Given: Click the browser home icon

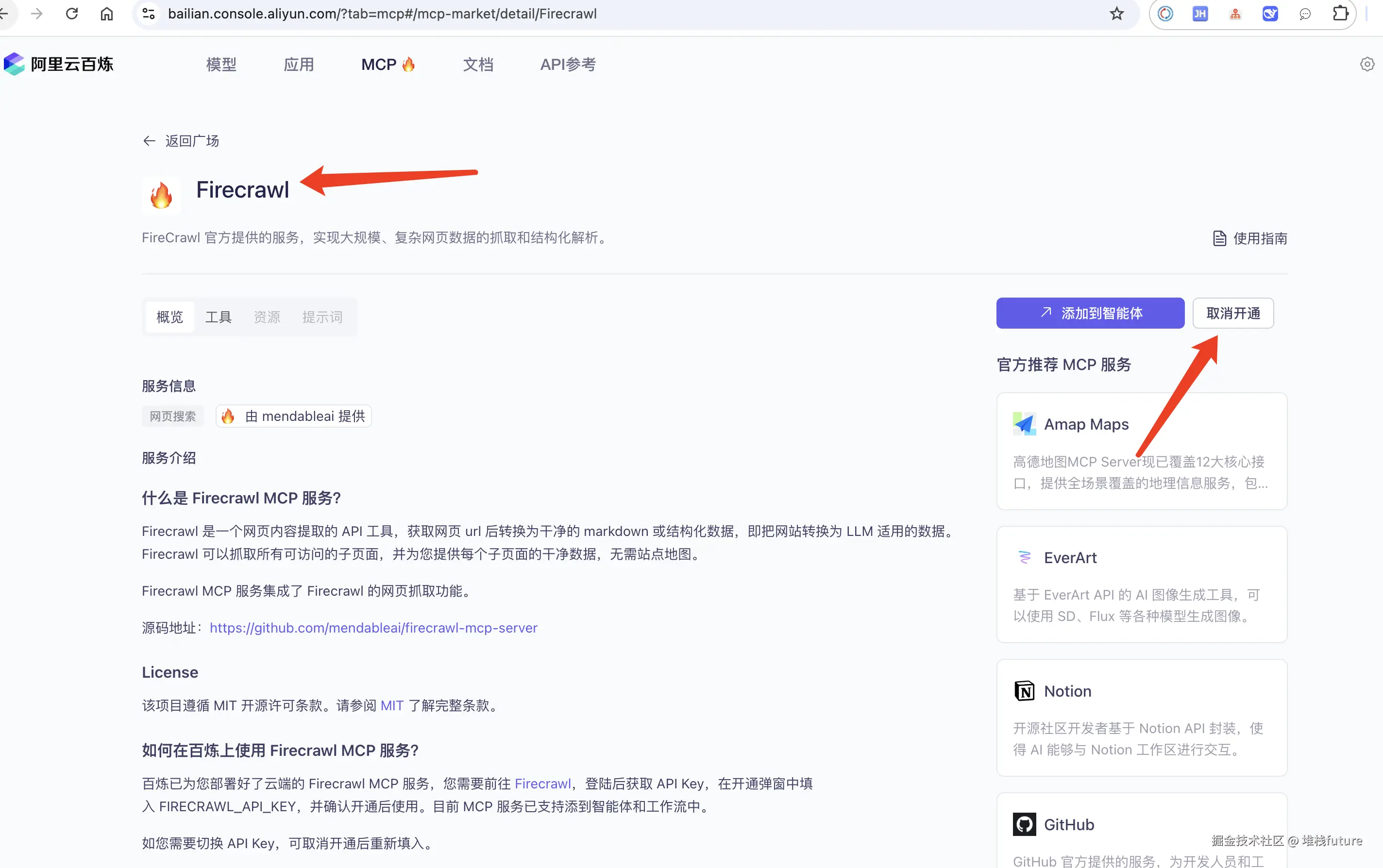Looking at the screenshot, I should pyautogui.click(x=107, y=13).
